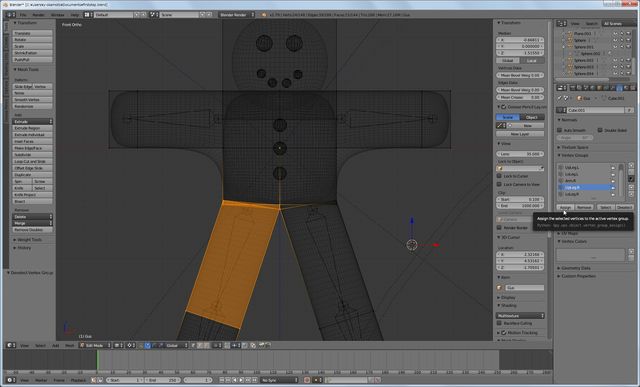Click the Rotate button
The image size is (640, 387).
32,40
